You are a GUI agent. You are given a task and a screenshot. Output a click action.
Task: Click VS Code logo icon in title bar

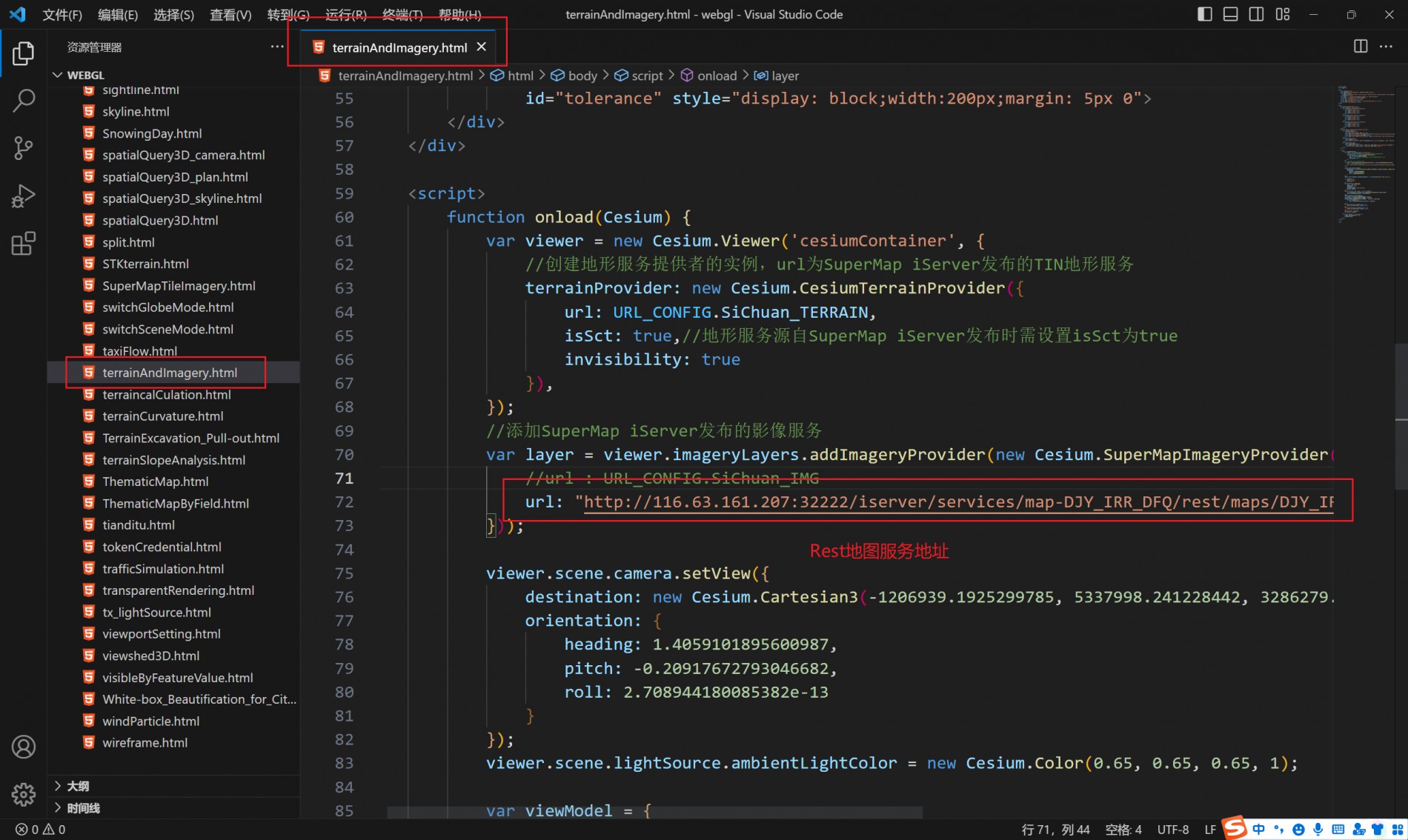[17, 14]
